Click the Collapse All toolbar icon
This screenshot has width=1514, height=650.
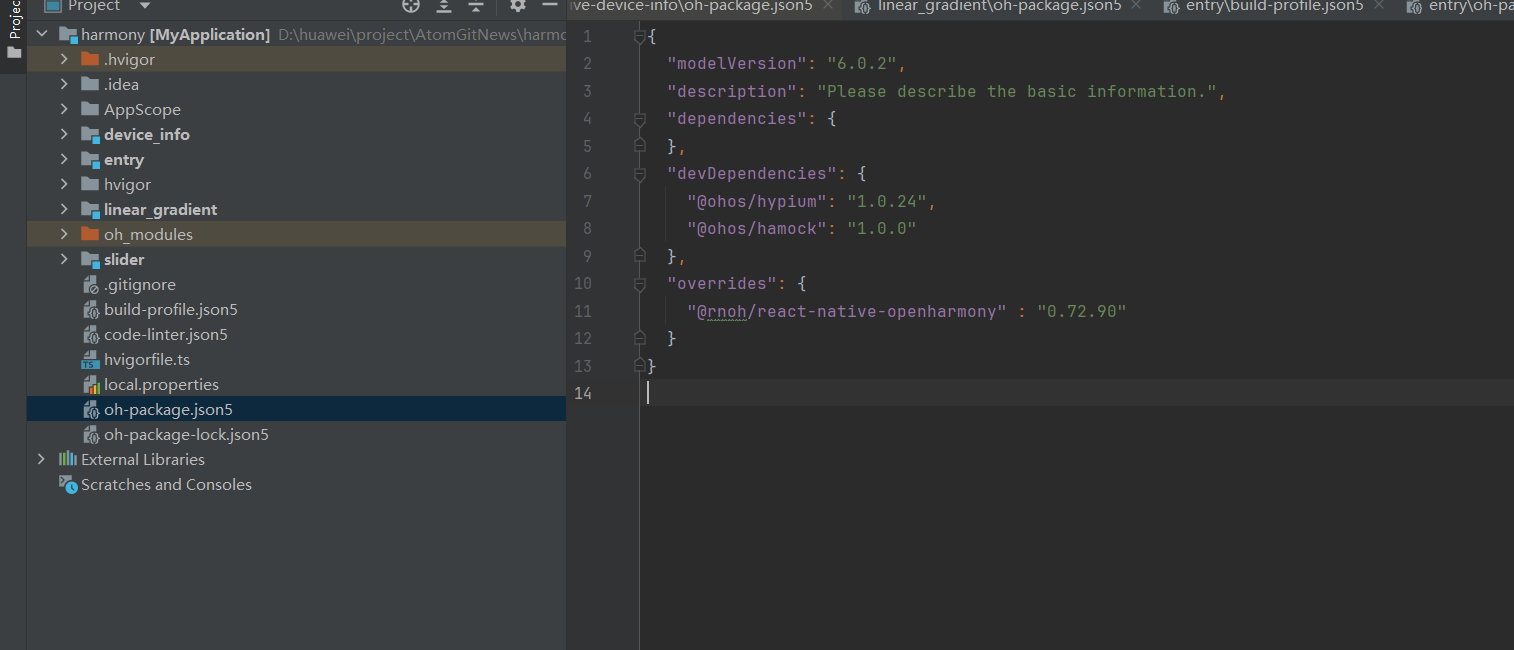click(x=476, y=6)
